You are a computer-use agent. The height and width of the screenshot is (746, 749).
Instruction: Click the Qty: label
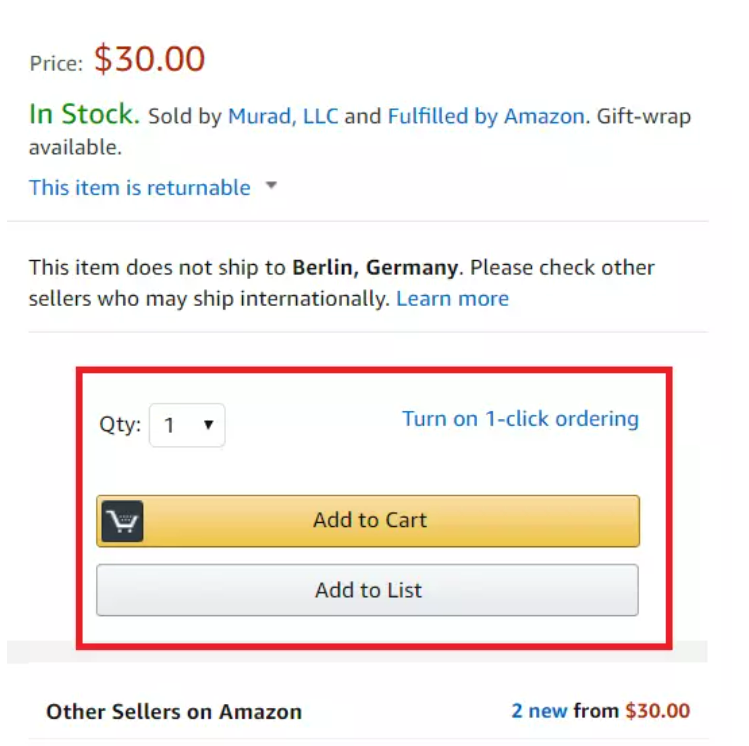click(120, 425)
